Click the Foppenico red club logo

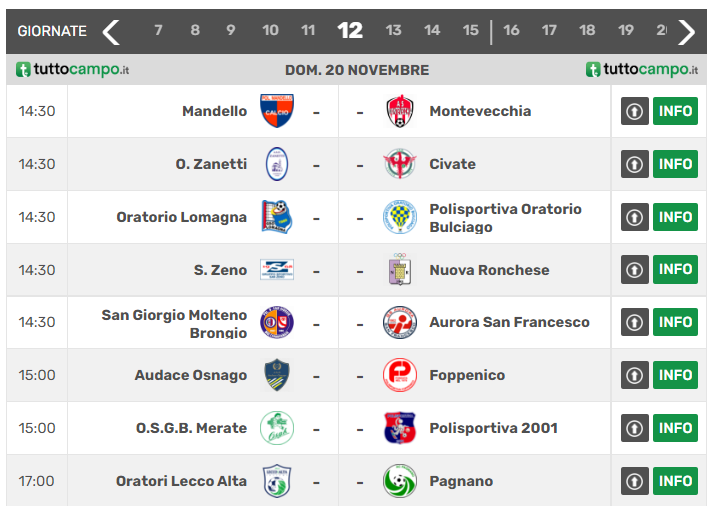400,375
